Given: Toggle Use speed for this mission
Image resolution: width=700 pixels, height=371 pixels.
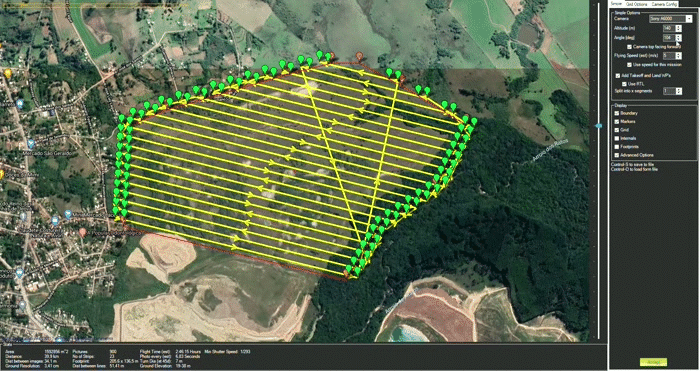Looking at the screenshot, I should coord(629,65).
